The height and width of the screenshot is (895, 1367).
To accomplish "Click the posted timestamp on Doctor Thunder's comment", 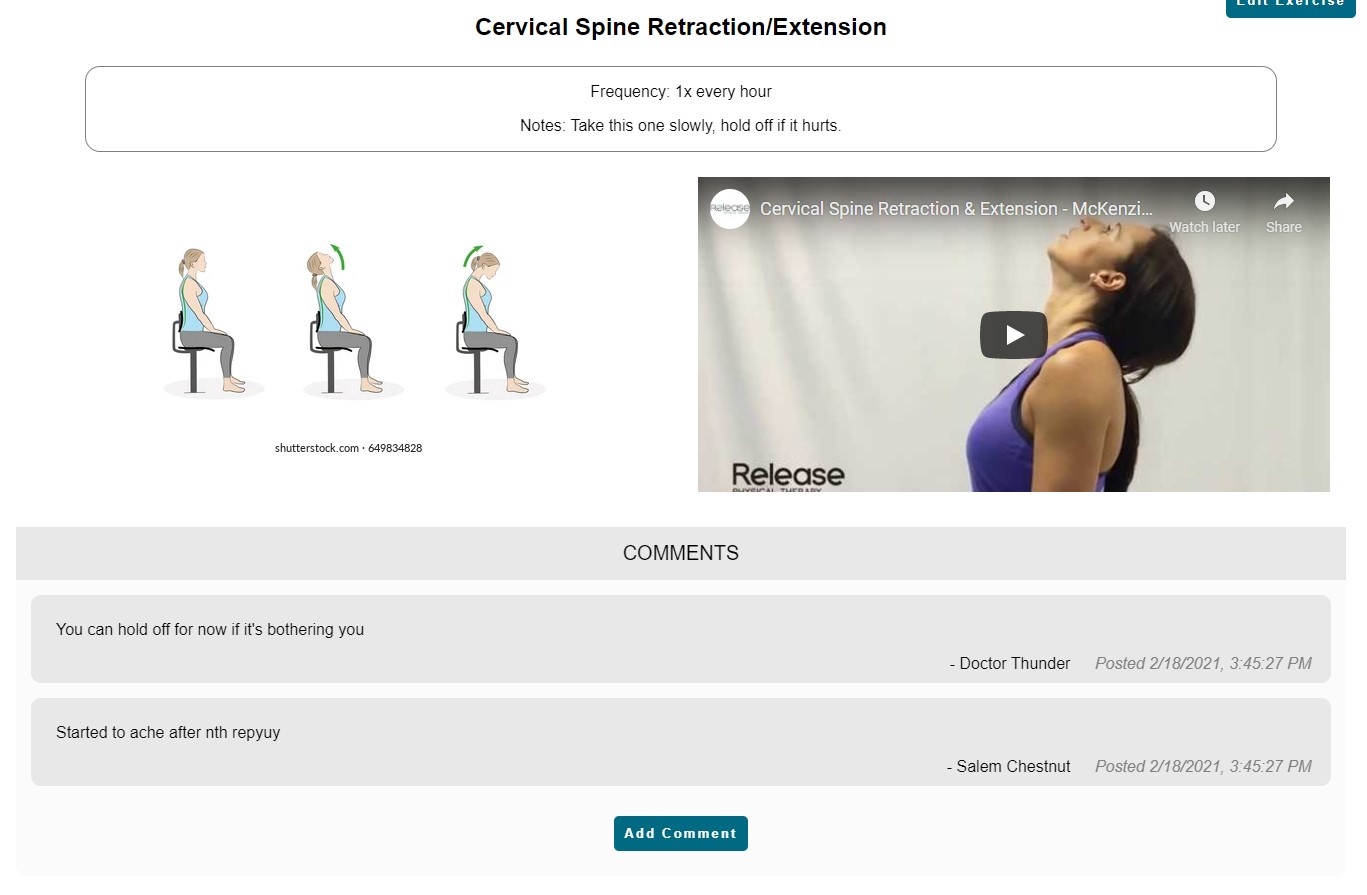I will click(x=1203, y=663).
